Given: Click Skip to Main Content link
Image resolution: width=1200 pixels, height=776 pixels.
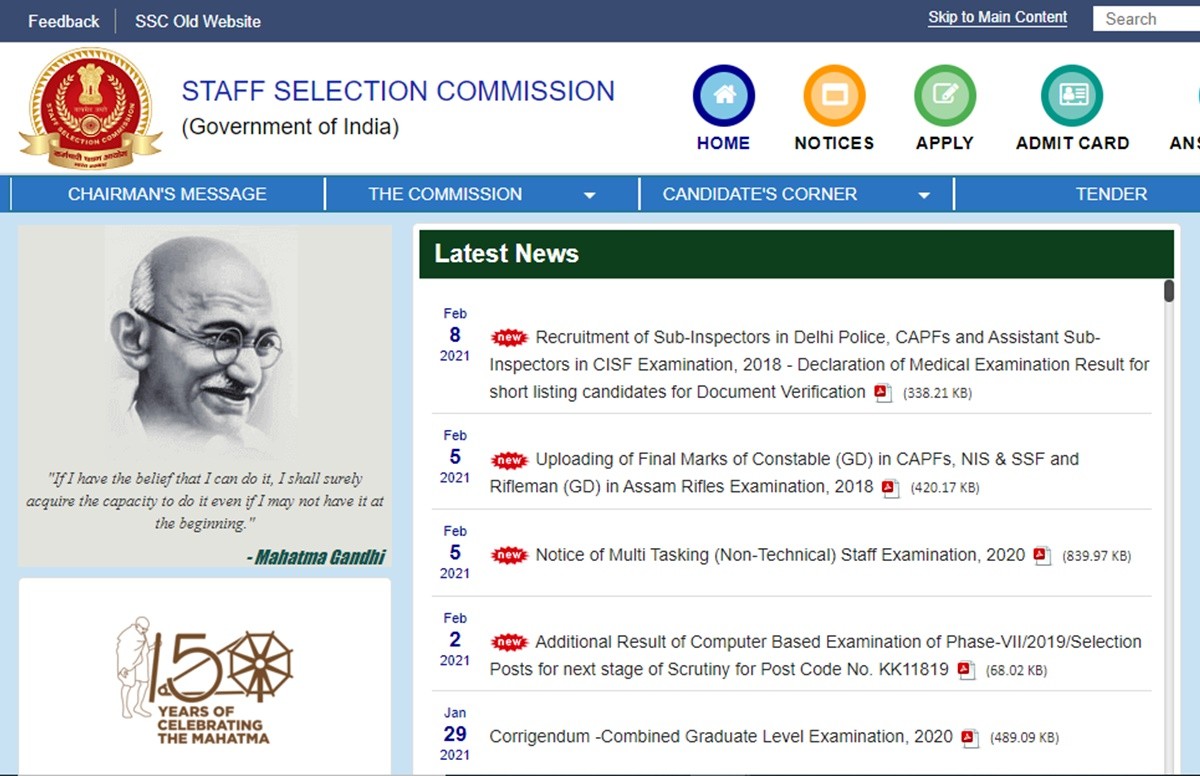Looking at the screenshot, I should click(x=997, y=17).
